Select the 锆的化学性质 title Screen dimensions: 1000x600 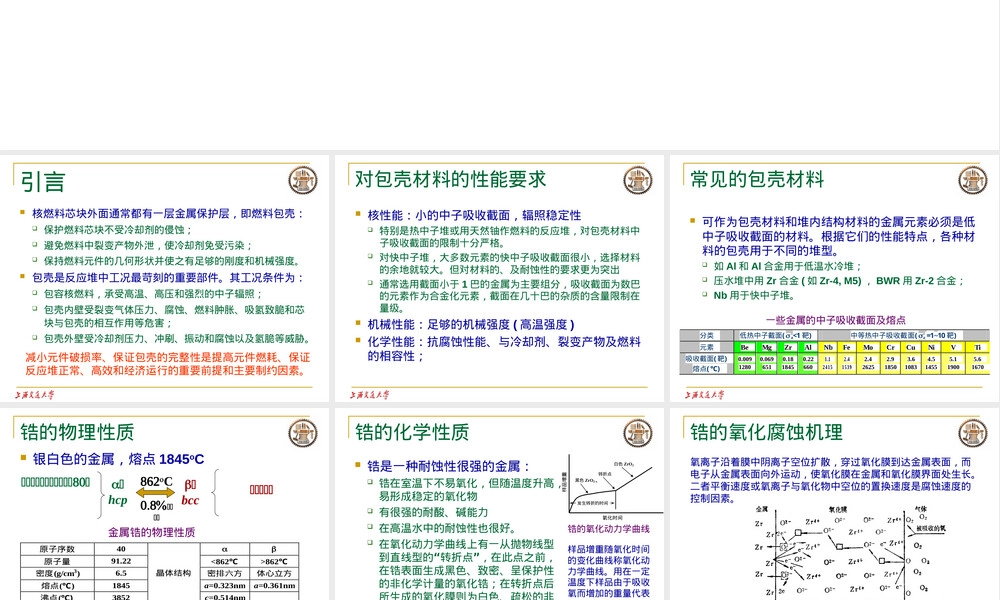(x=412, y=432)
